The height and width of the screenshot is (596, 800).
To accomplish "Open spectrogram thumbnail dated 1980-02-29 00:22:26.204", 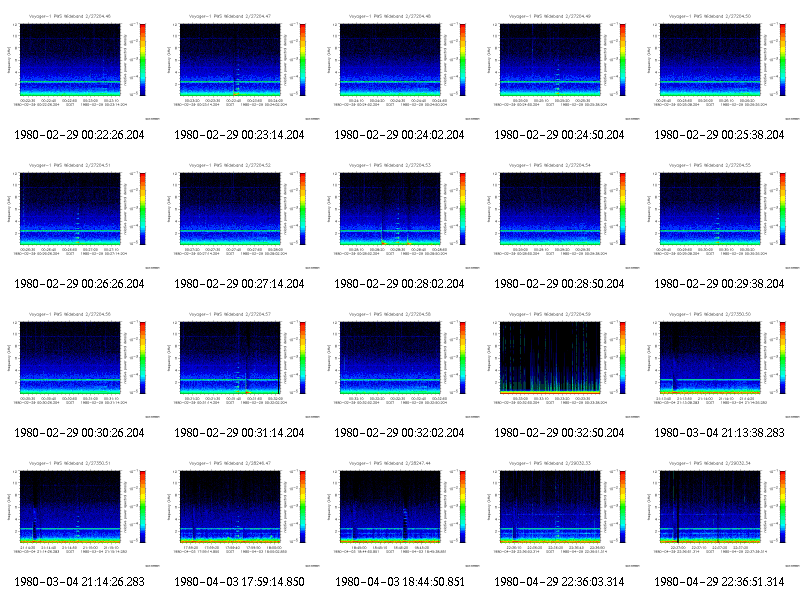I will [80, 66].
